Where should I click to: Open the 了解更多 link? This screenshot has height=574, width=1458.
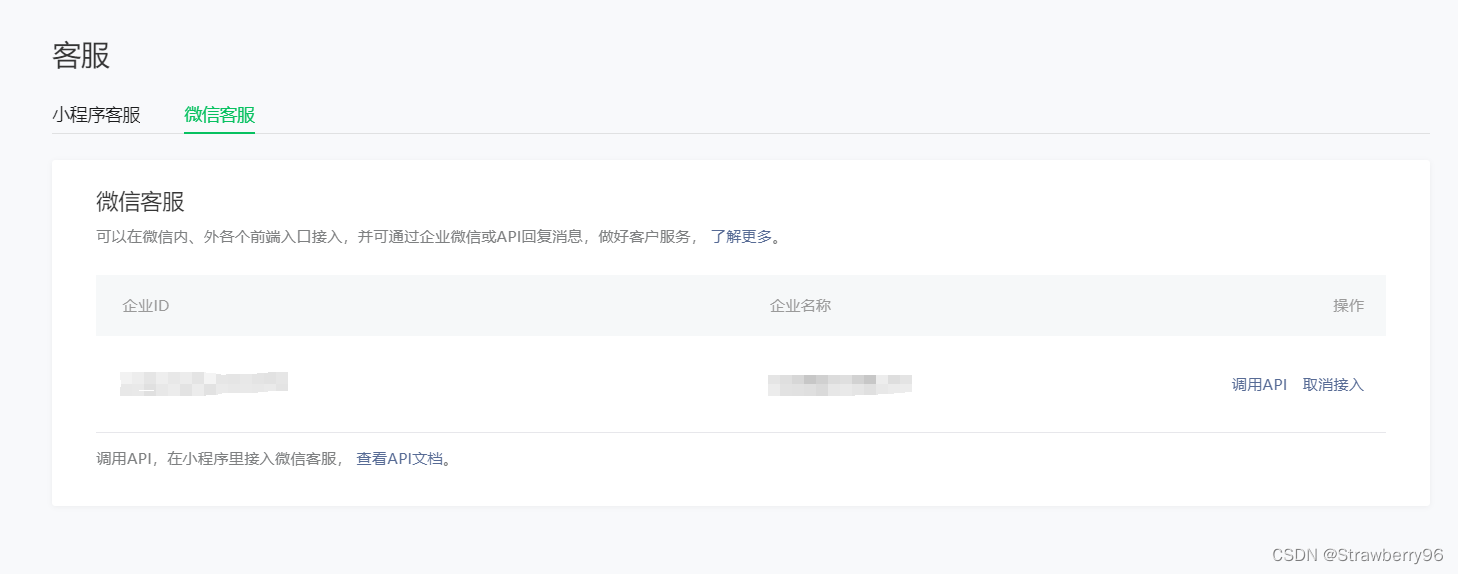[741, 237]
